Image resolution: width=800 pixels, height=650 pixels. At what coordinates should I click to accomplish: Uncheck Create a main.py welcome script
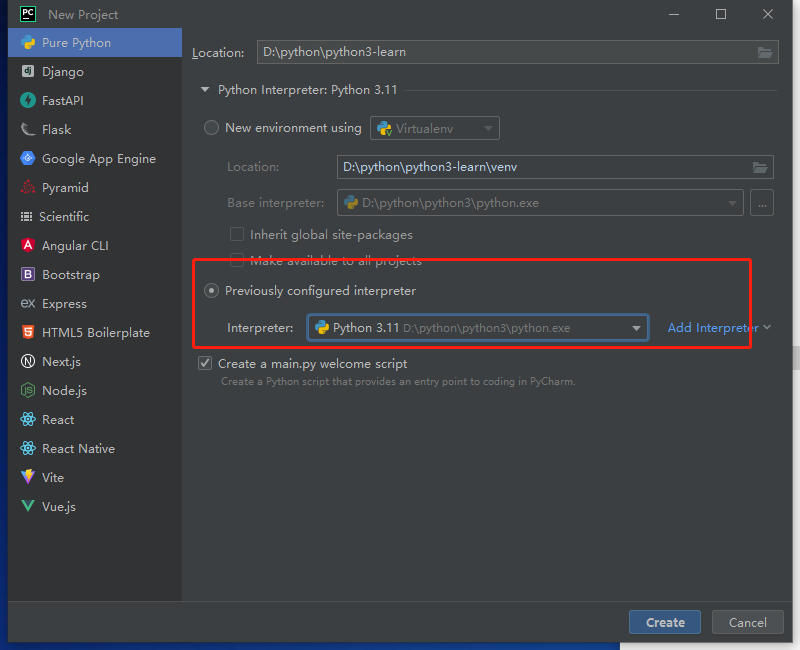coord(206,364)
